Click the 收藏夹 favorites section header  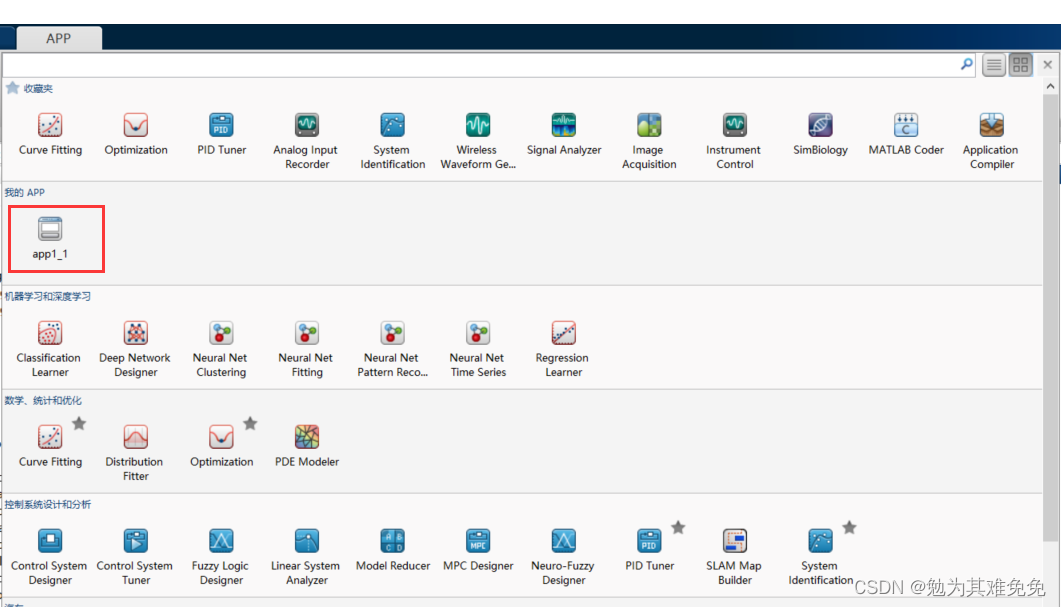38,89
